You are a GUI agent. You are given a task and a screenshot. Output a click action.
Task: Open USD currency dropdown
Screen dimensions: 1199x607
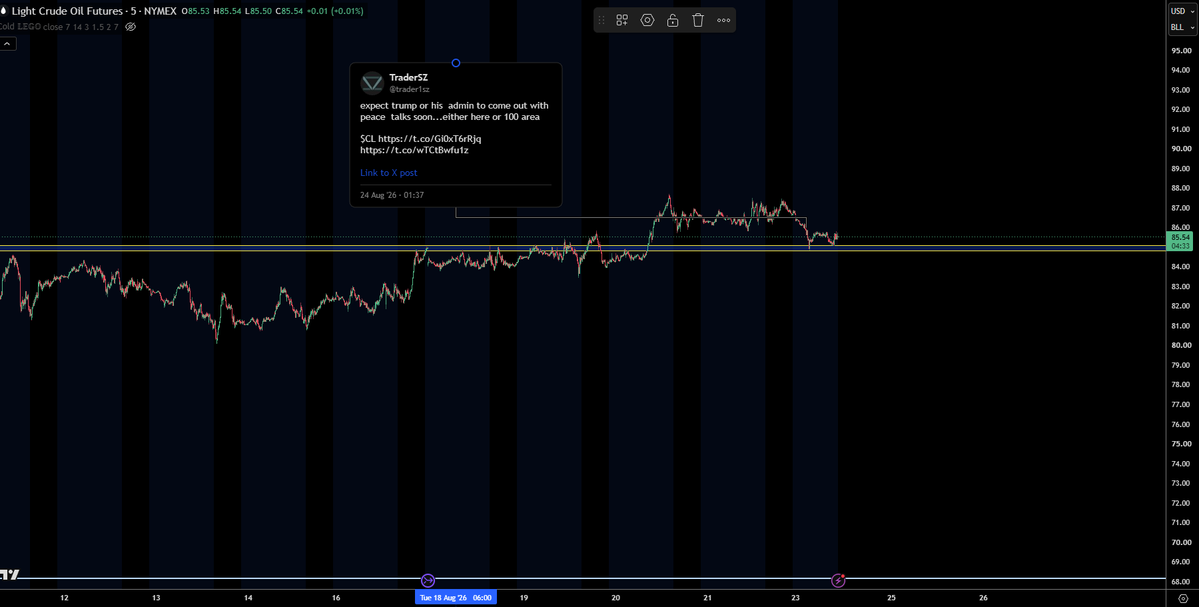coord(1182,10)
